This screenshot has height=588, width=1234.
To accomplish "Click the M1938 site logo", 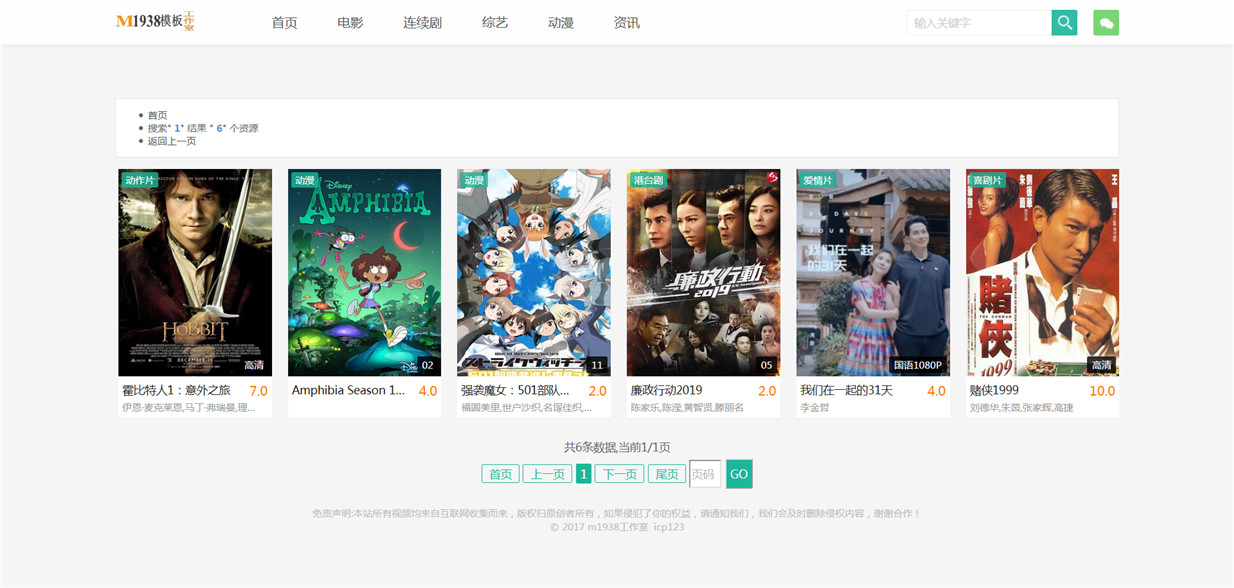I will [x=155, y=21].
